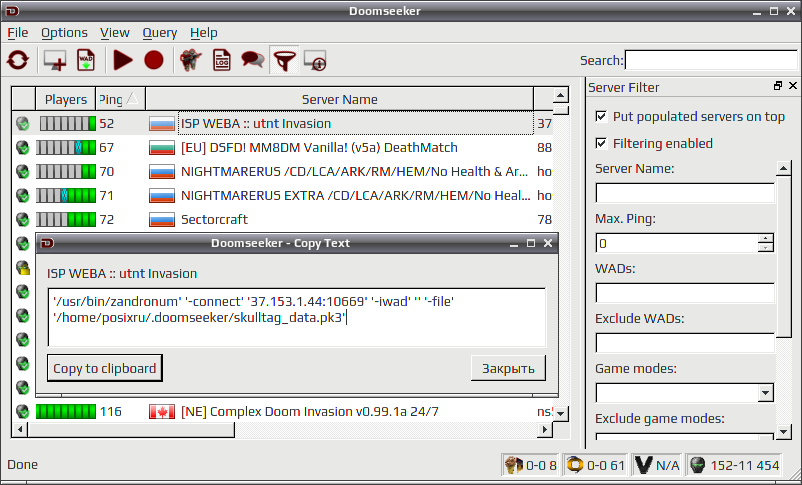Select the Sectorcraft server name

point(214,219)
